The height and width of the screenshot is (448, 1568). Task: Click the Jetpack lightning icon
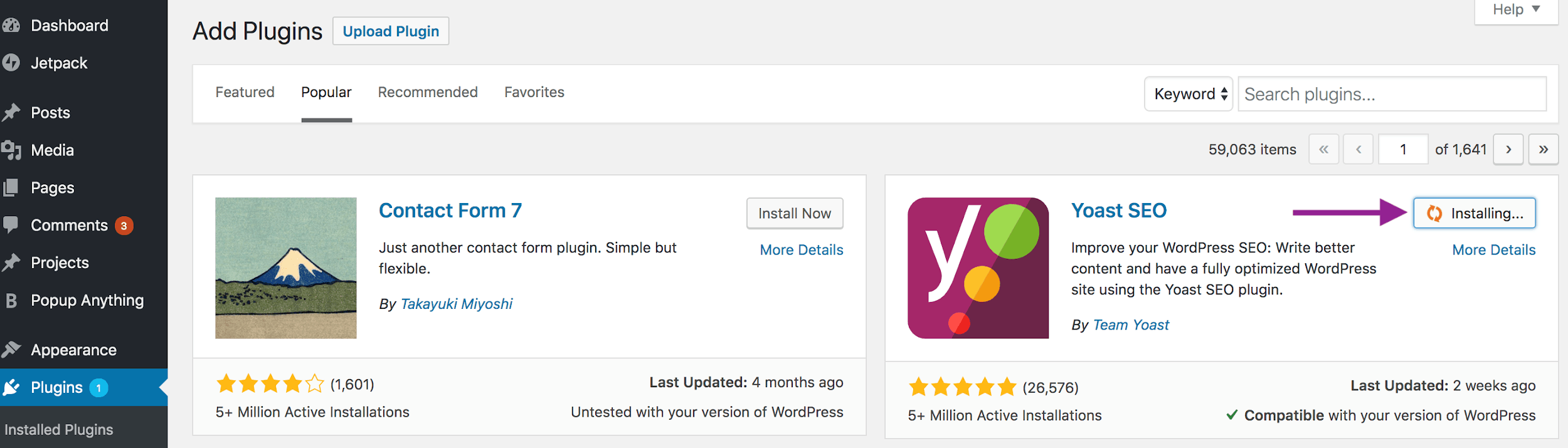tap(11, 63)
